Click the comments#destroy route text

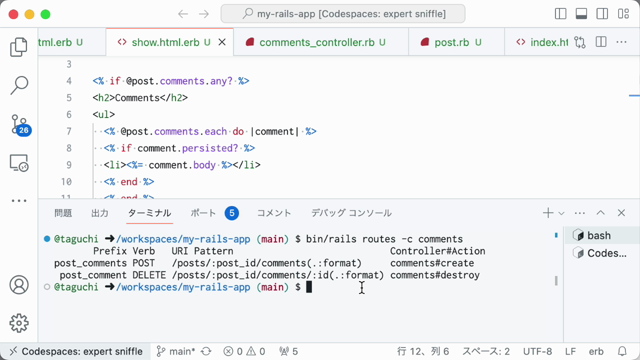435,275
